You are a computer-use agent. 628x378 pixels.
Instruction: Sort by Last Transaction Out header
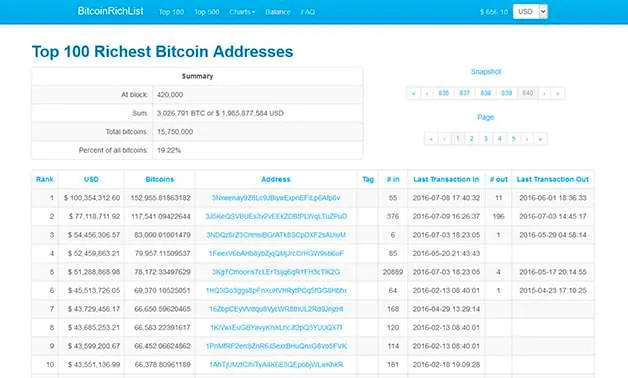coord(553,179)
